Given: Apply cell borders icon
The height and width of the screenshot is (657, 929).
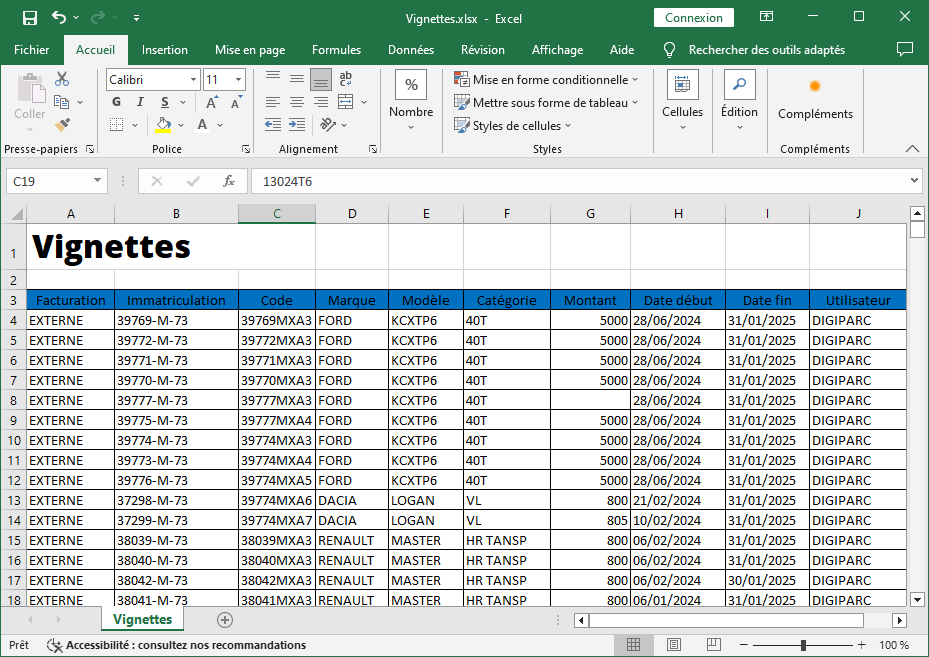Looking at the screenshot, I should point(117,124).
